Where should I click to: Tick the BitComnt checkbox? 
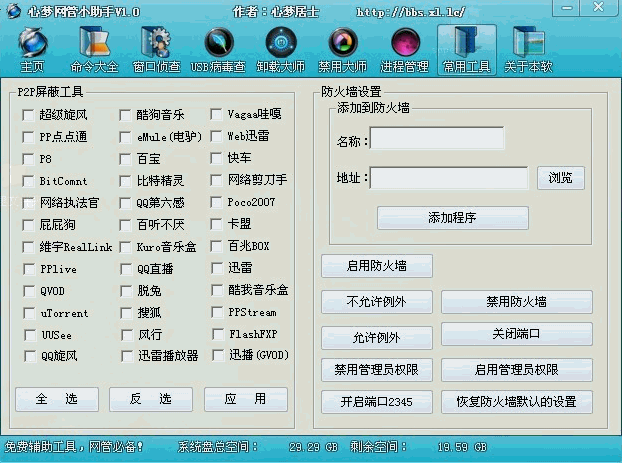tap(28, 181)
